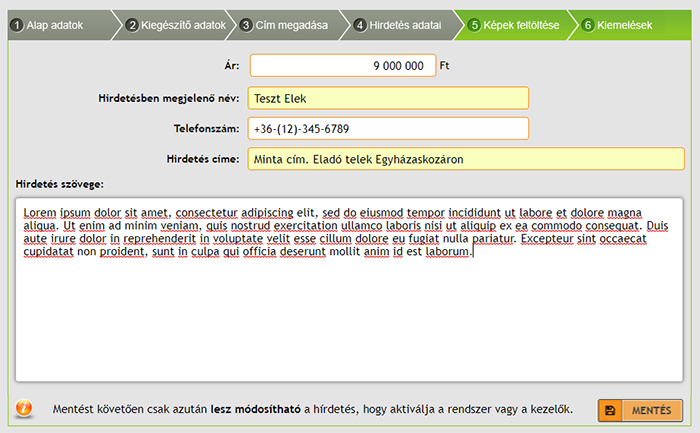Click the name field containing Teszt Elek
Image resolution: width=700 pixels, height=433 pixels.
pyautogui.click(x=387, y=98)
